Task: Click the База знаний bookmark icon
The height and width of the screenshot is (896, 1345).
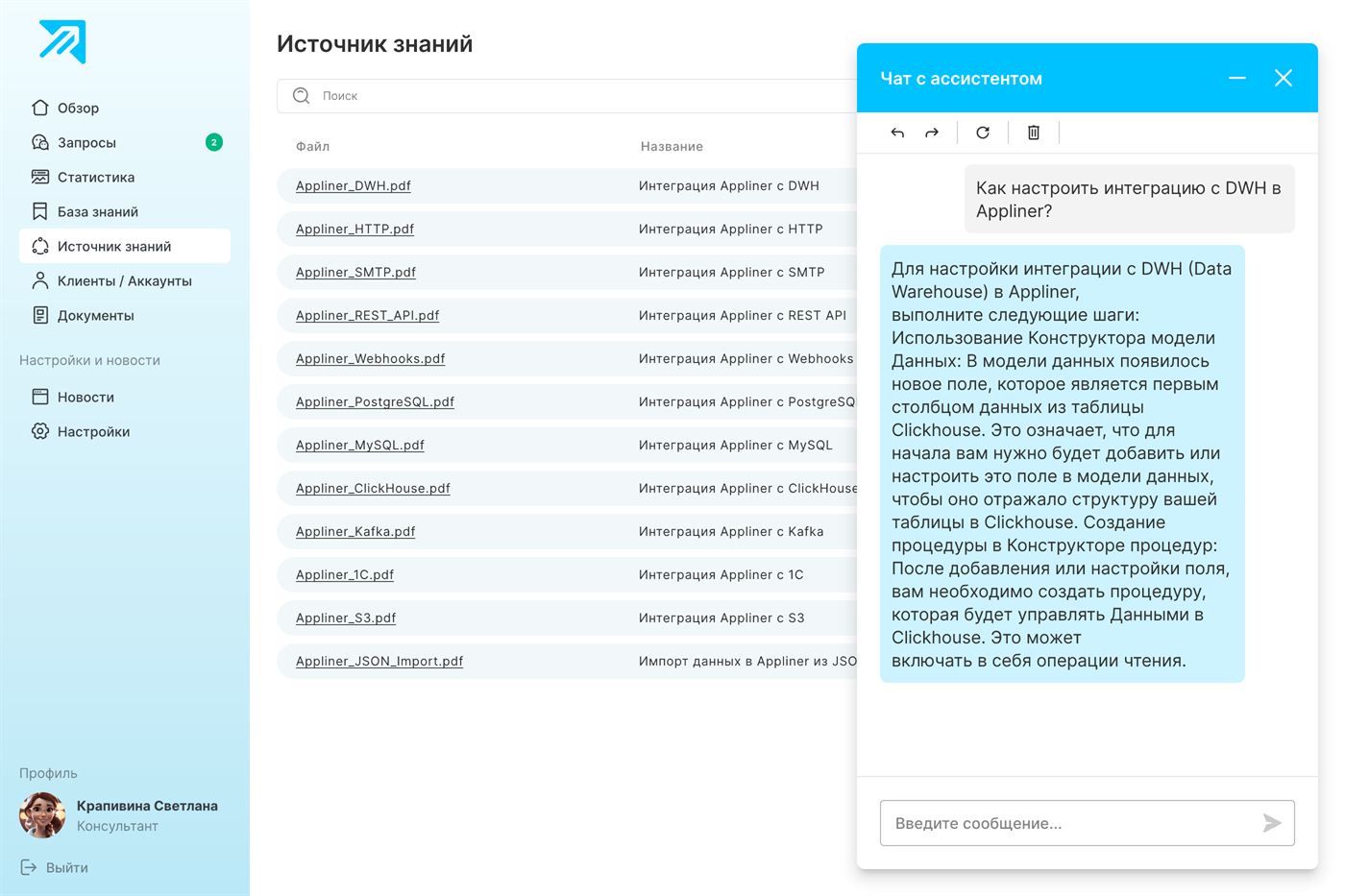Action: pos(40,211)
